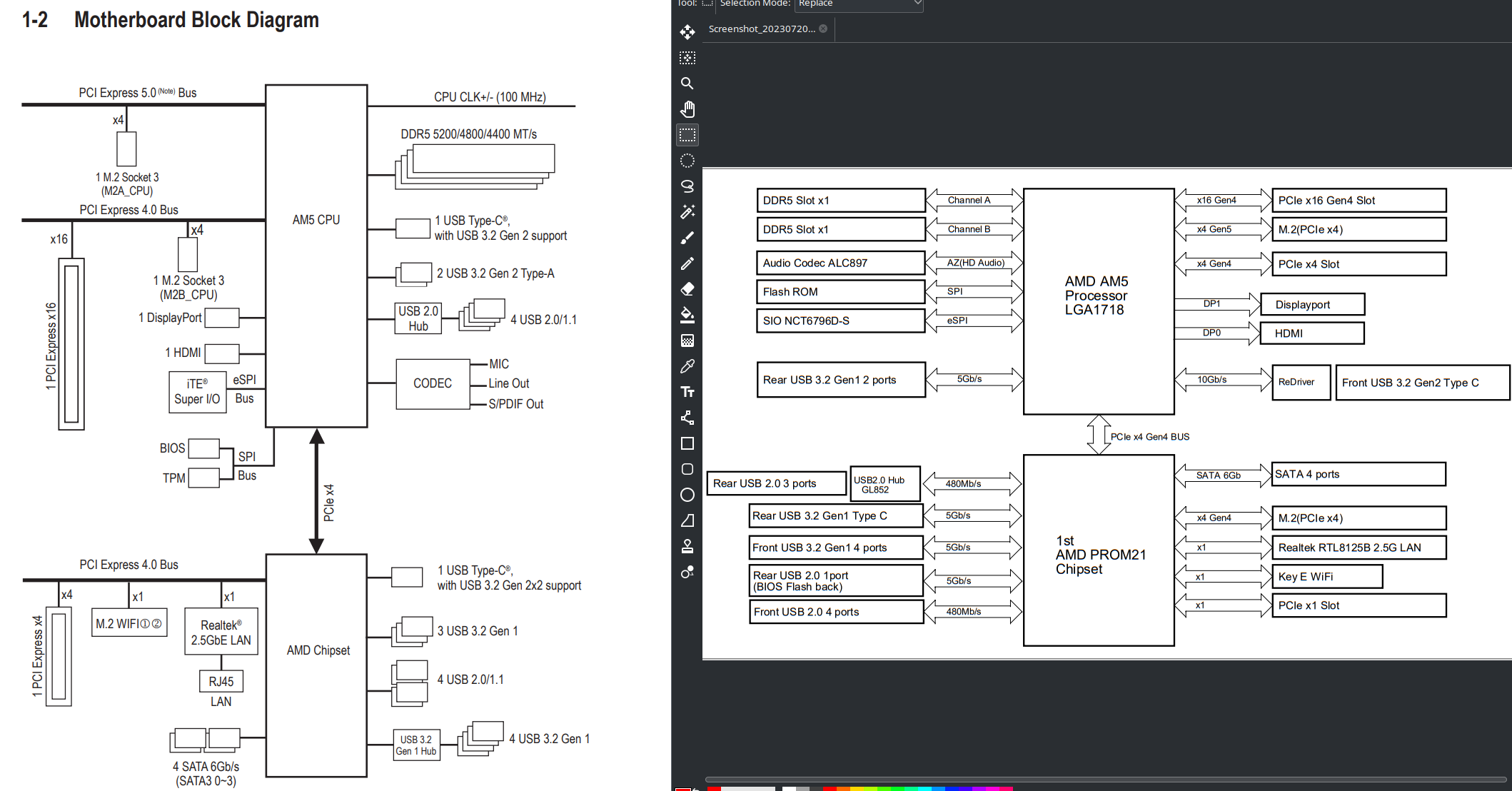Click the 'Realtek RTL8125B 2.5G LAN' box
1512x791 pixels.
pyautogui.click(x=1359, y=548)
